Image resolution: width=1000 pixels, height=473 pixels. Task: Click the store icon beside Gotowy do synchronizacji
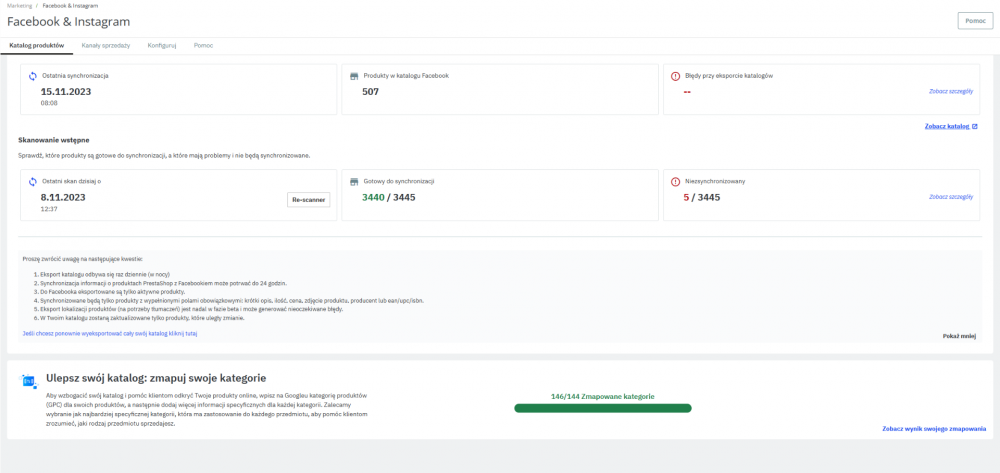[355, 182]
